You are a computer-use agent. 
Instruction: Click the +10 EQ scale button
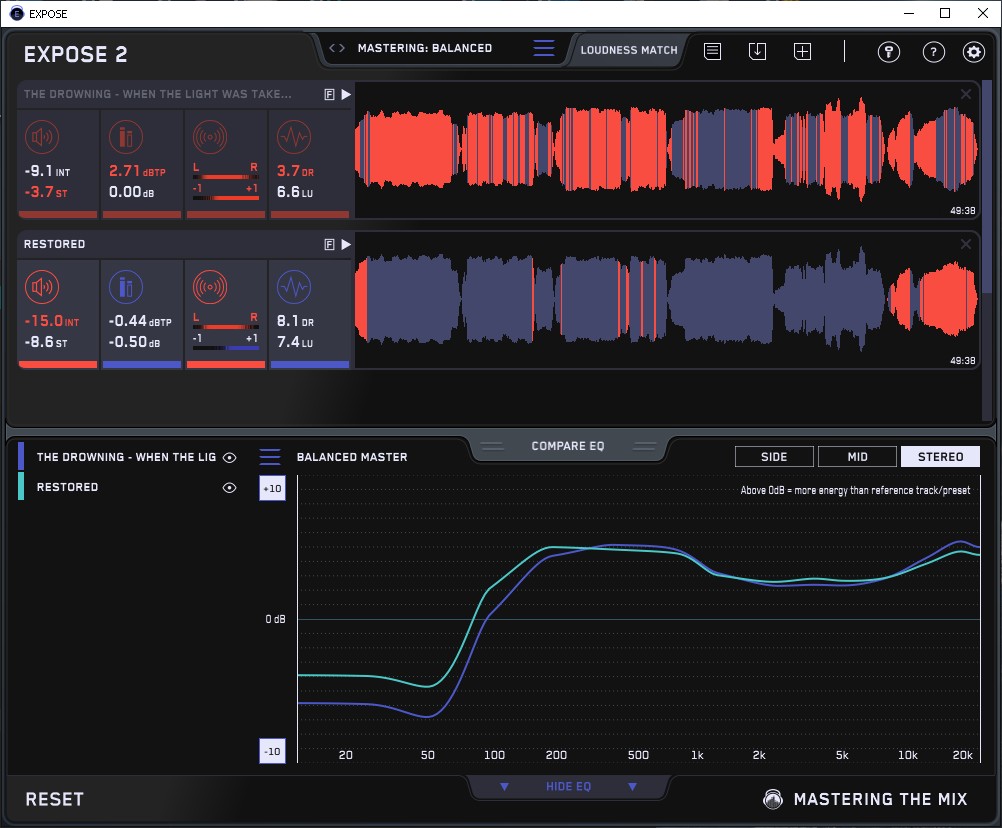pos(273,488)
